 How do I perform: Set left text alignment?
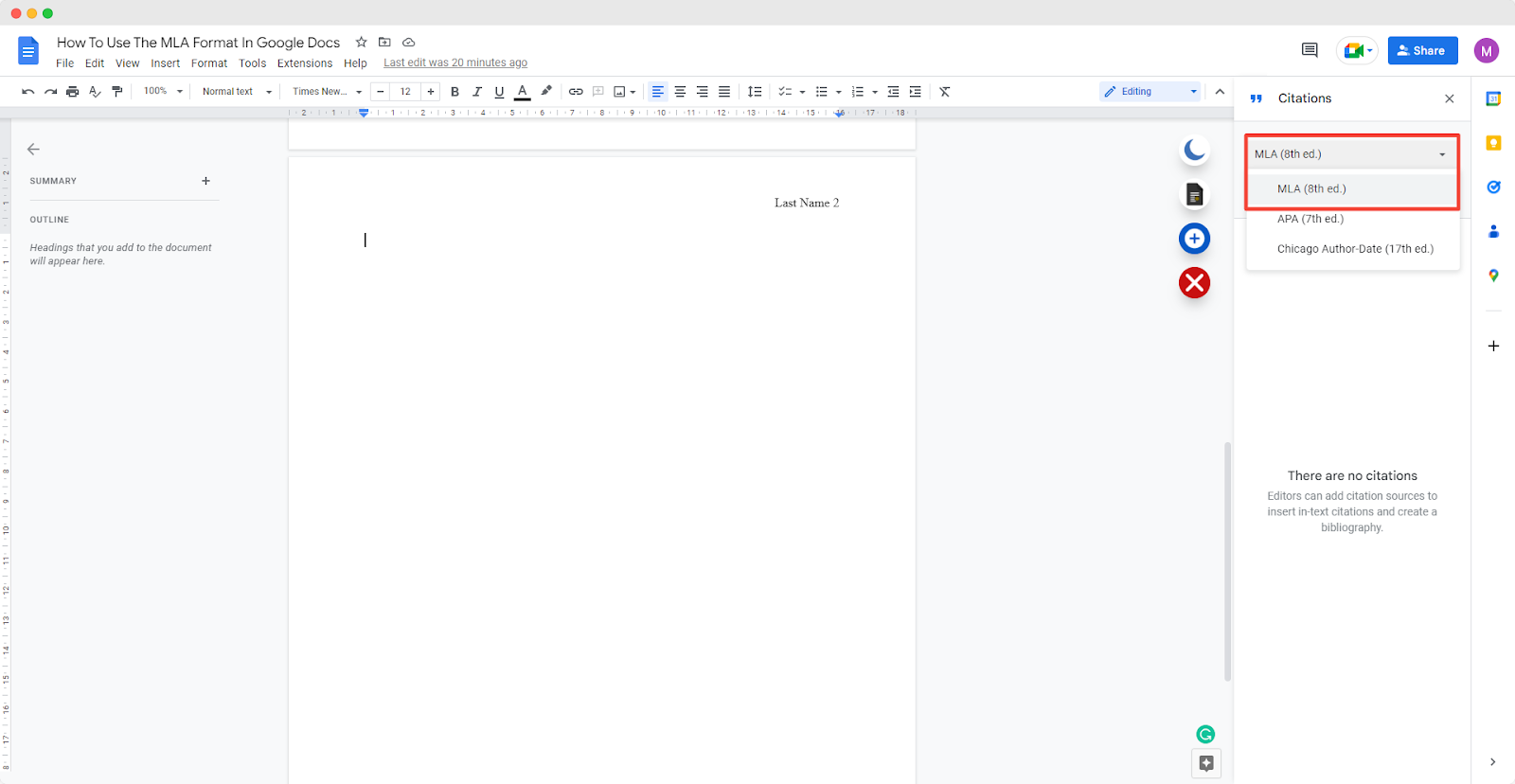pyautogui.click(x=658, y=92)
